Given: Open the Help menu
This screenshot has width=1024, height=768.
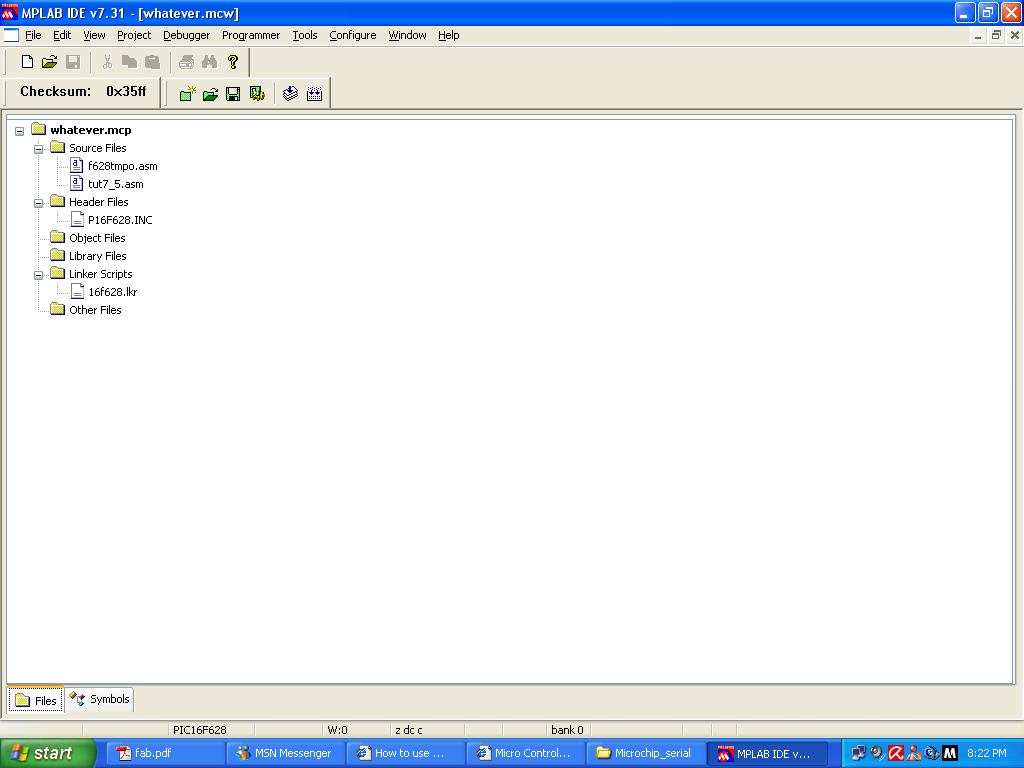Looking at the screenshot, I should (x=449, y=35).
